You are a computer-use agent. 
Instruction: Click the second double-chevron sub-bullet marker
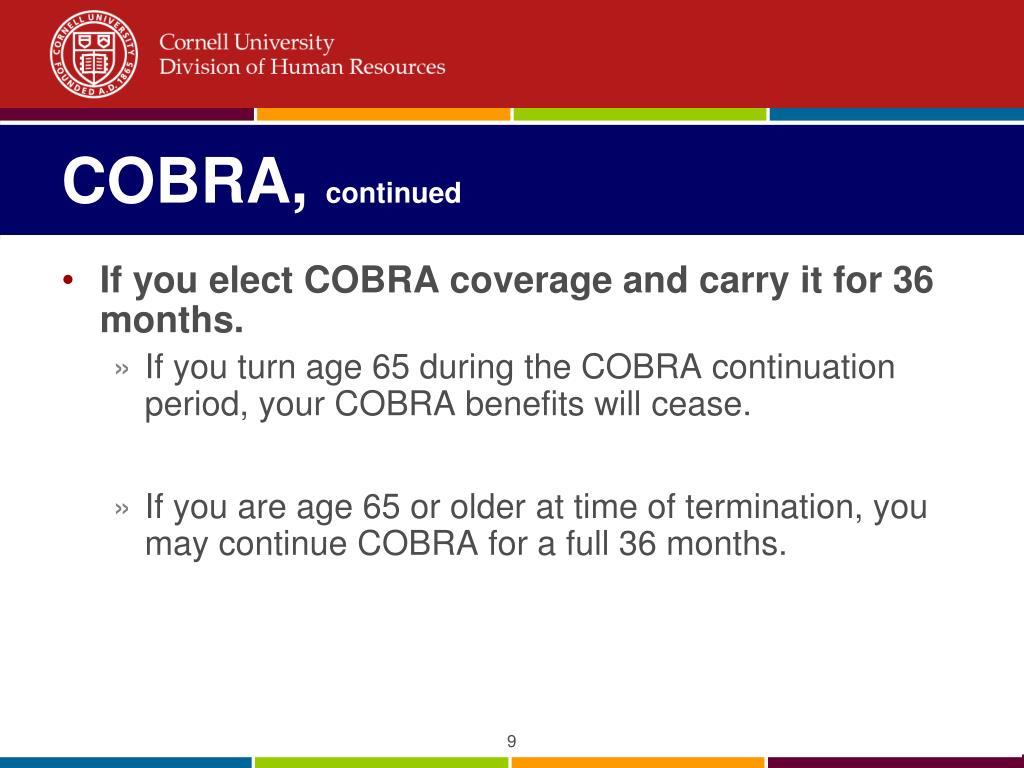tap(121, 508)
